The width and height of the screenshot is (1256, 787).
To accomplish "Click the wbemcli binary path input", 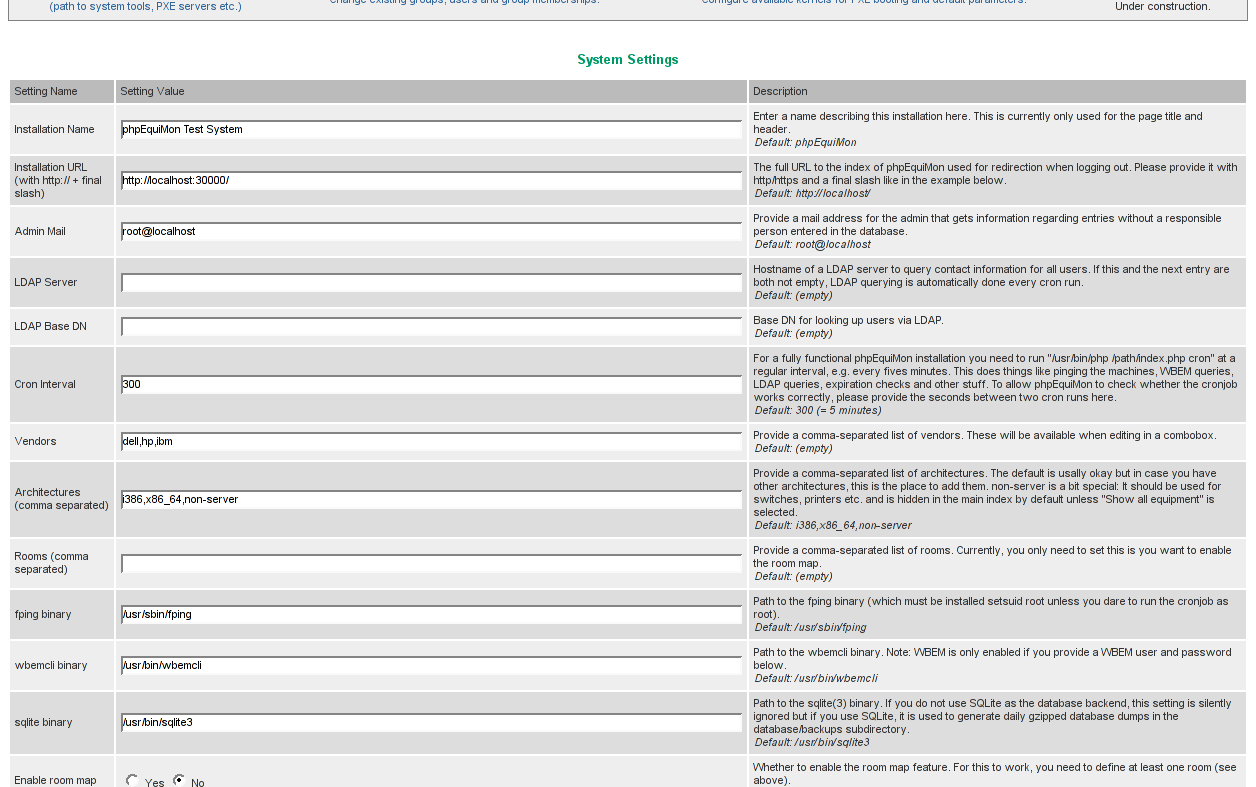I will (x=431, y=665).
